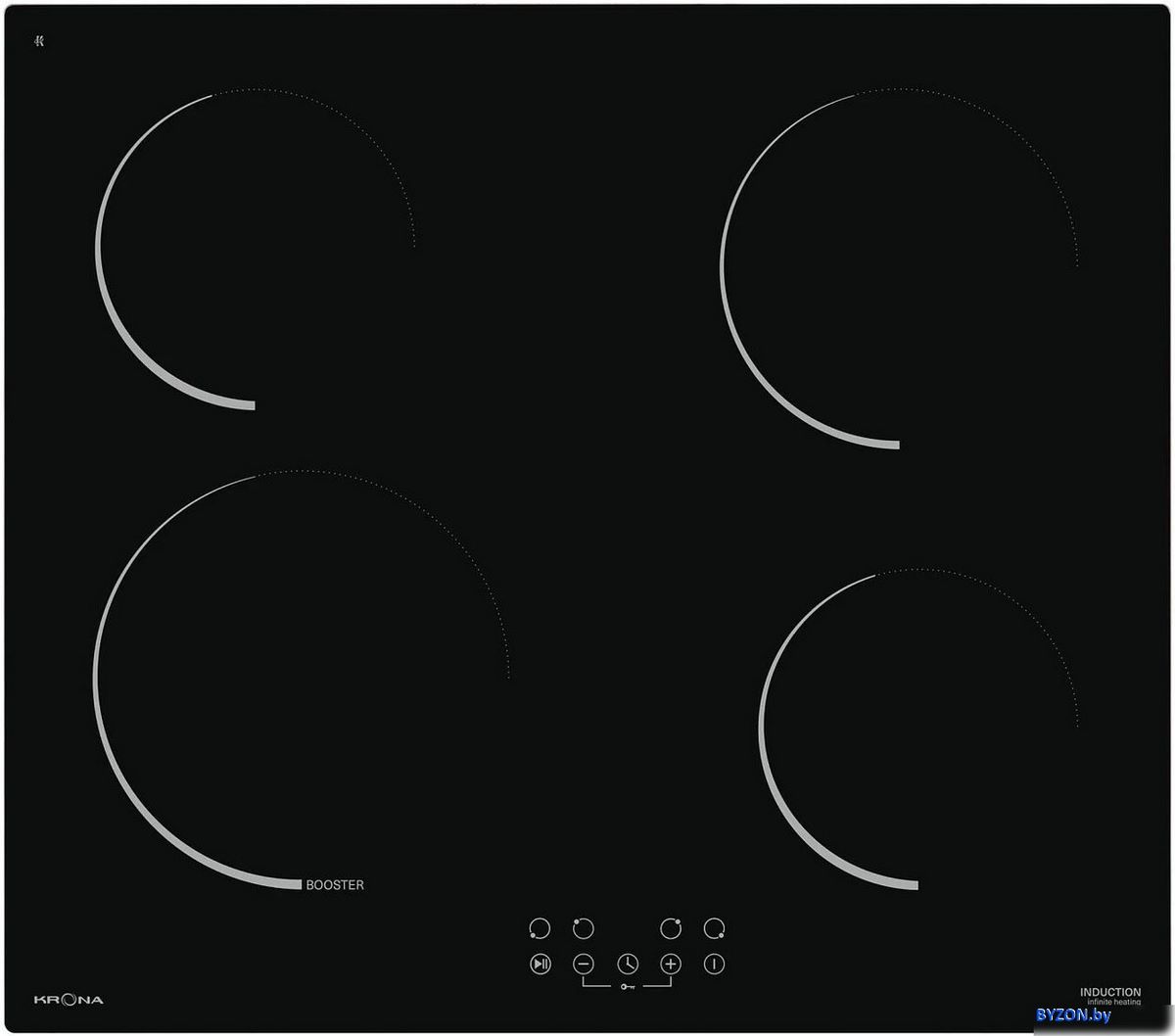Click the 'infinite heating' subtitle text
Image resolution: width=1175 pixels, height=1036 pixels.
[1113, 1004]
